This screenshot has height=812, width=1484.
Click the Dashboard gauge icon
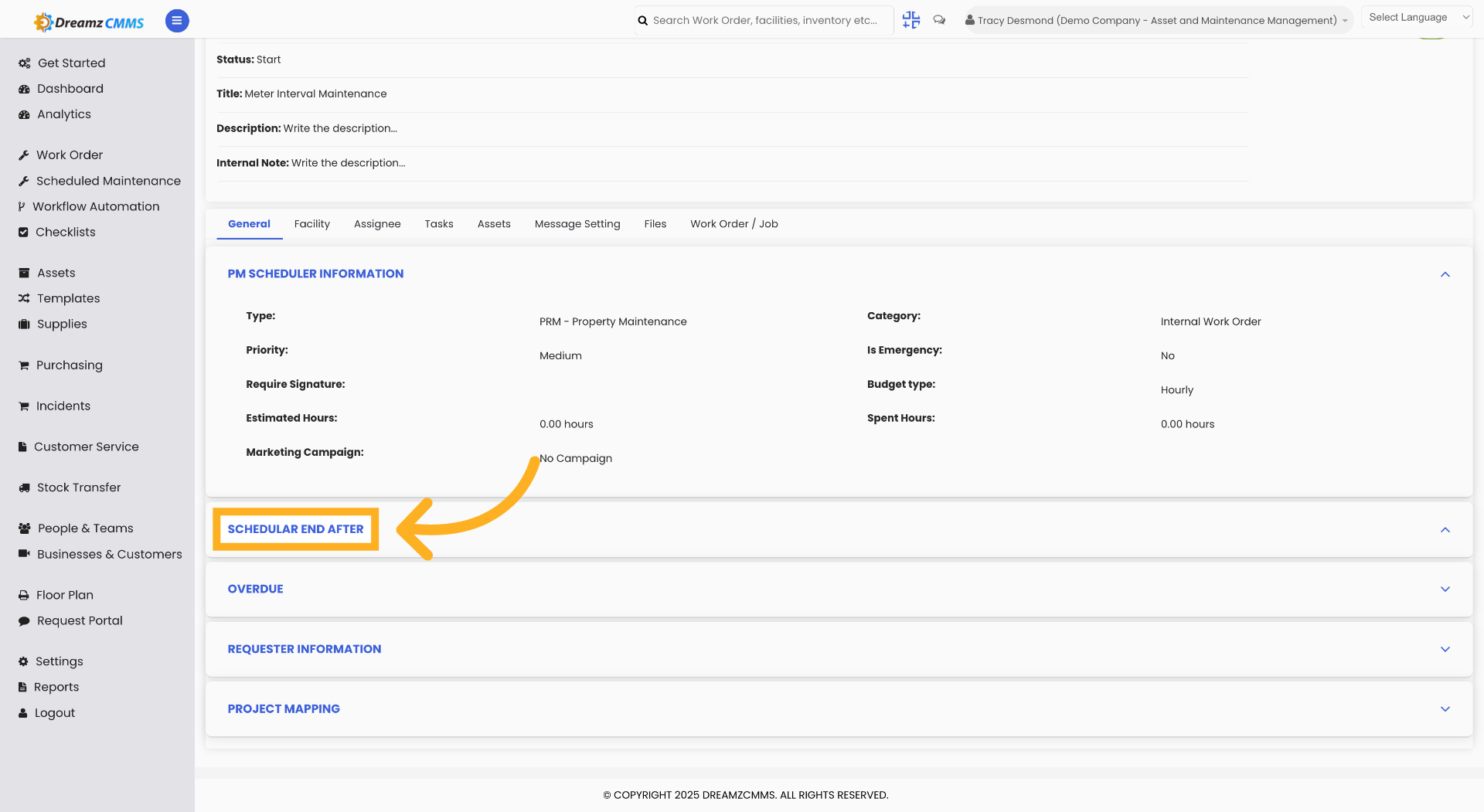pos(24,89)
